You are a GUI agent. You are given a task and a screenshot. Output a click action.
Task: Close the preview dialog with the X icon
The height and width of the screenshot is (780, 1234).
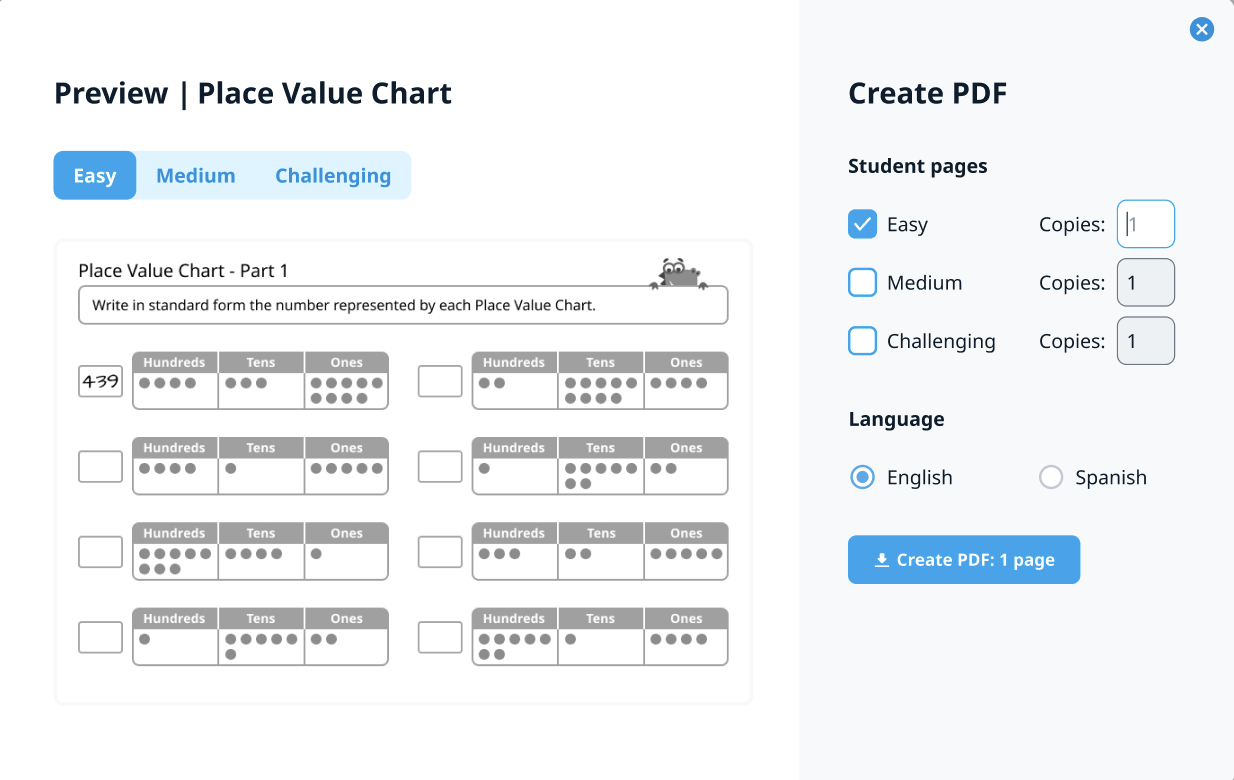pos(1202,30)
